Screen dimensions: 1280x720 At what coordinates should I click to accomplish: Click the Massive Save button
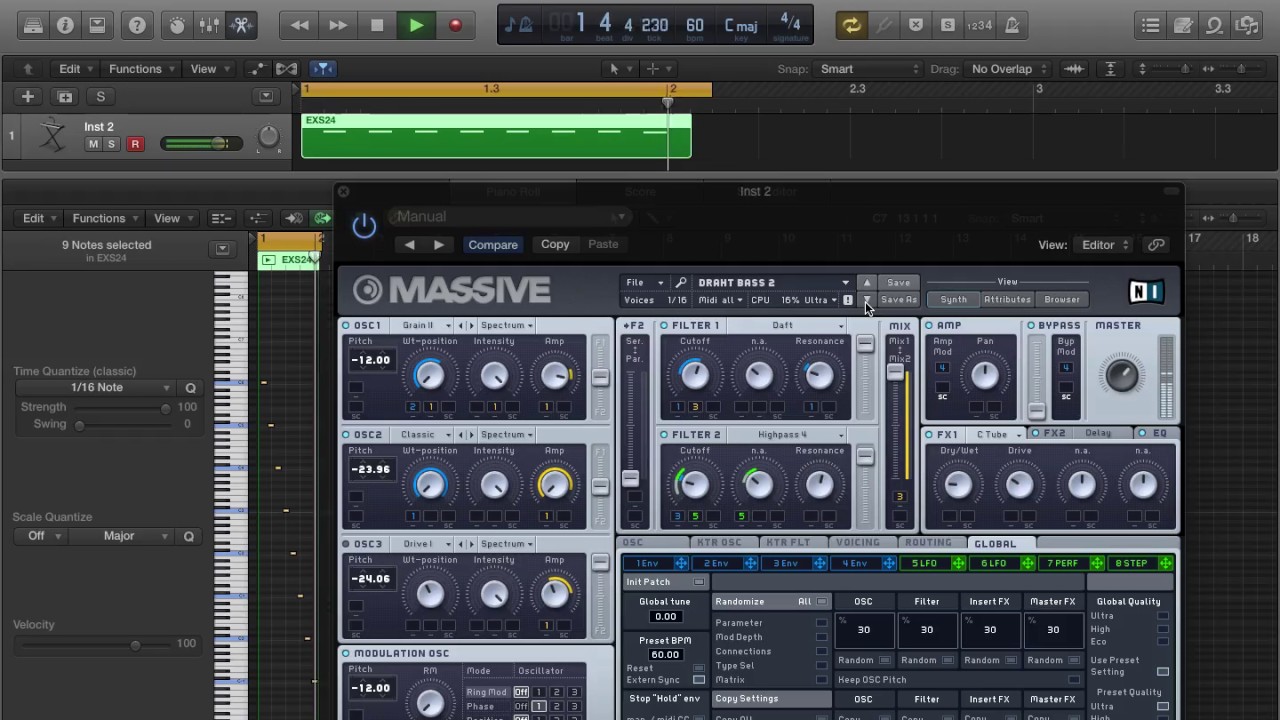point(898,283)
